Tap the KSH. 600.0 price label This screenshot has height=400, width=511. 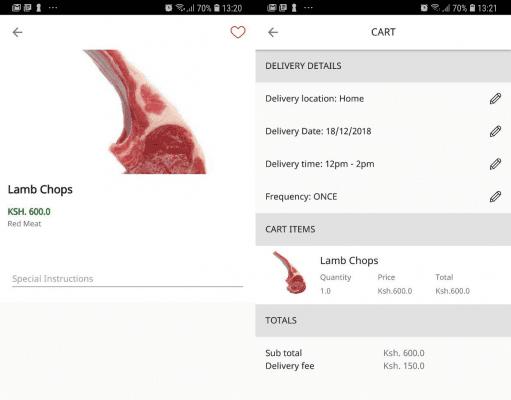coord(29,212)
